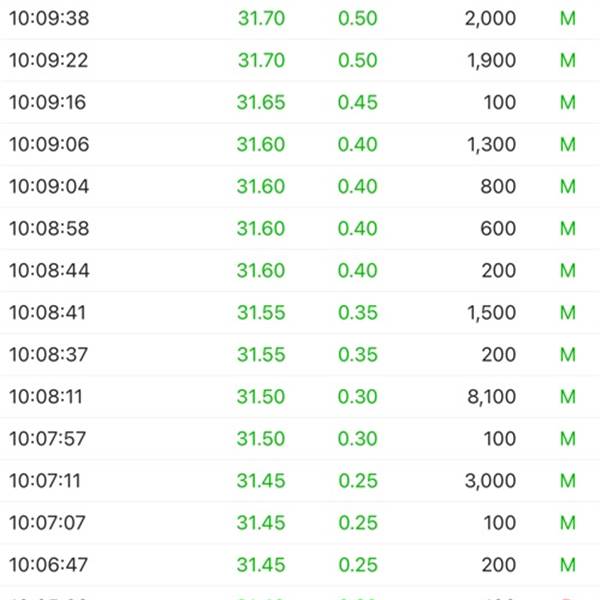Click the 0.30 change at 10:07:57
This screenshot has height=600, width=600.
pos(358,439)
